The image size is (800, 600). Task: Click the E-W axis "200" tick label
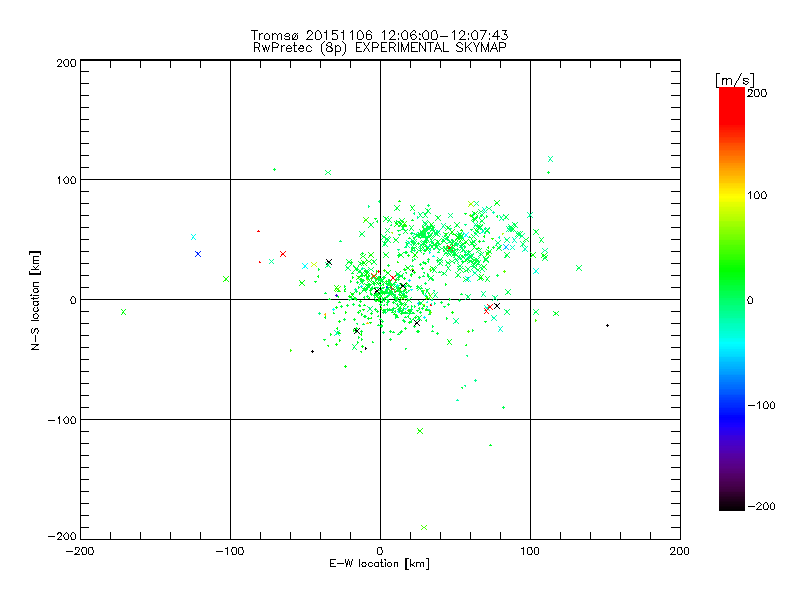coord(680,552)
